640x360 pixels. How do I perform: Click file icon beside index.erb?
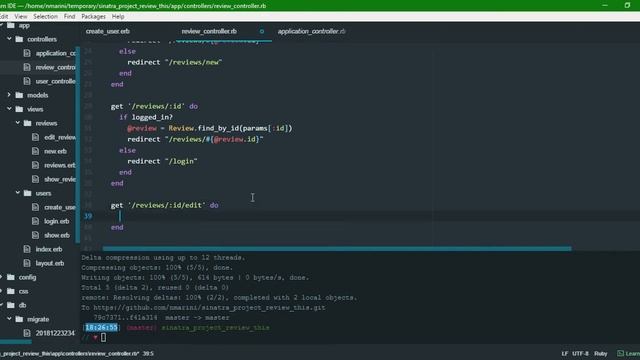[x=27, y=249]
